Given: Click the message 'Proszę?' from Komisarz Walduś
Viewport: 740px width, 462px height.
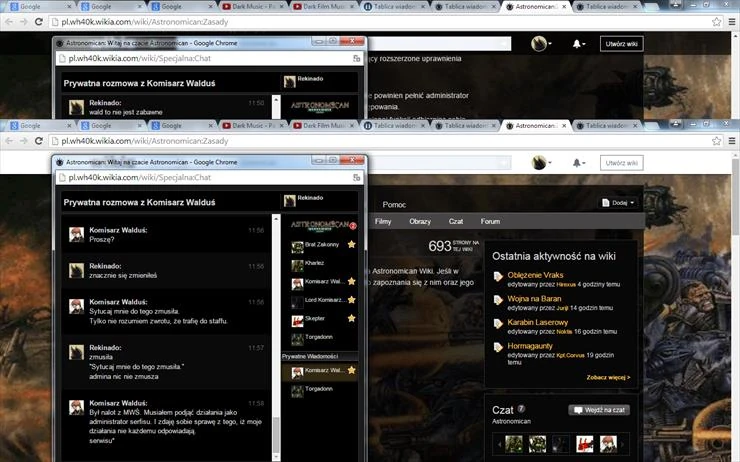Looking at the screenshot, I should (x=101, y=239).
